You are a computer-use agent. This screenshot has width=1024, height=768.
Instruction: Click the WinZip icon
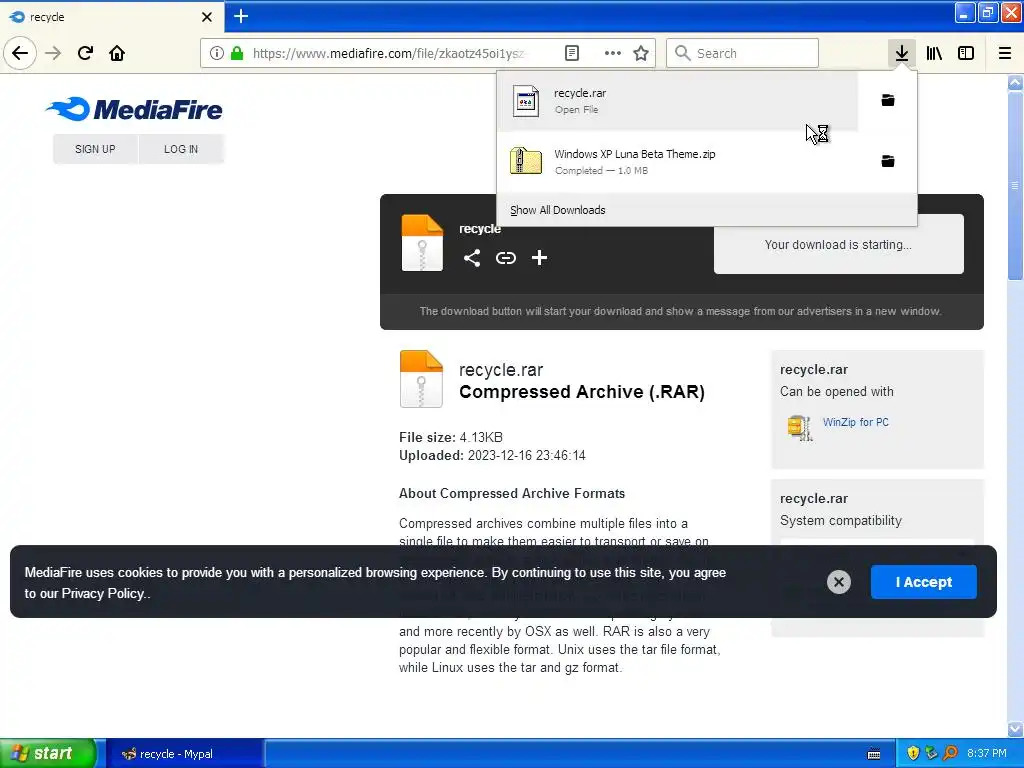[801, 428]
